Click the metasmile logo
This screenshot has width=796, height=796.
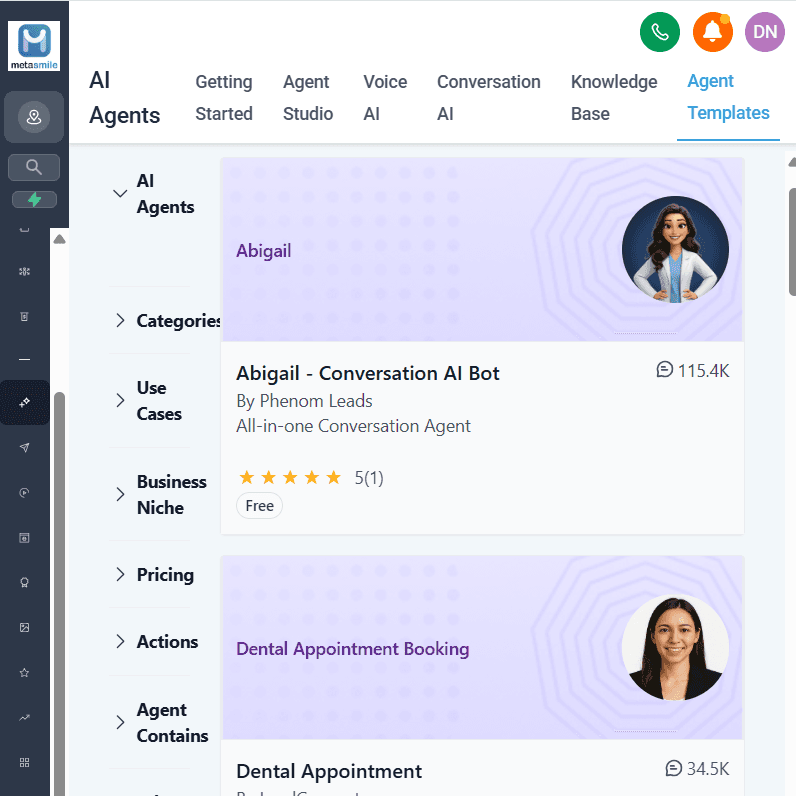(x=34, y=46)
